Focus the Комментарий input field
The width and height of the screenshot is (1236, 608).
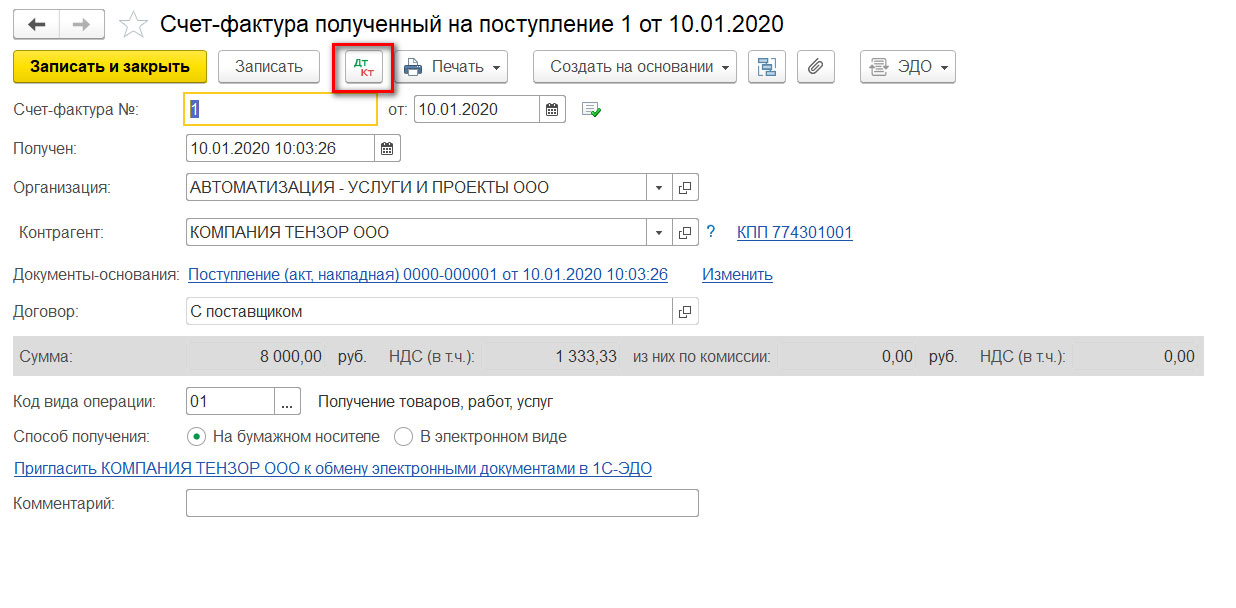(442, 503)
